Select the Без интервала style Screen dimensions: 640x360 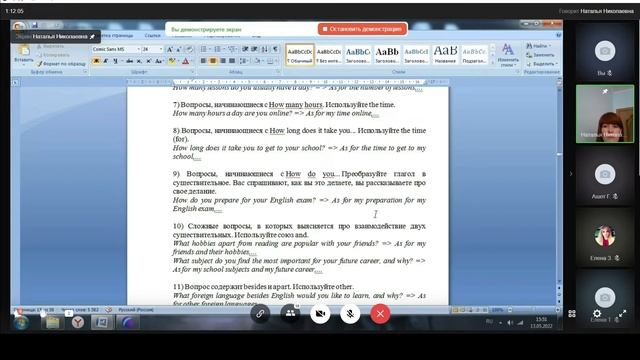click(329, 55)
